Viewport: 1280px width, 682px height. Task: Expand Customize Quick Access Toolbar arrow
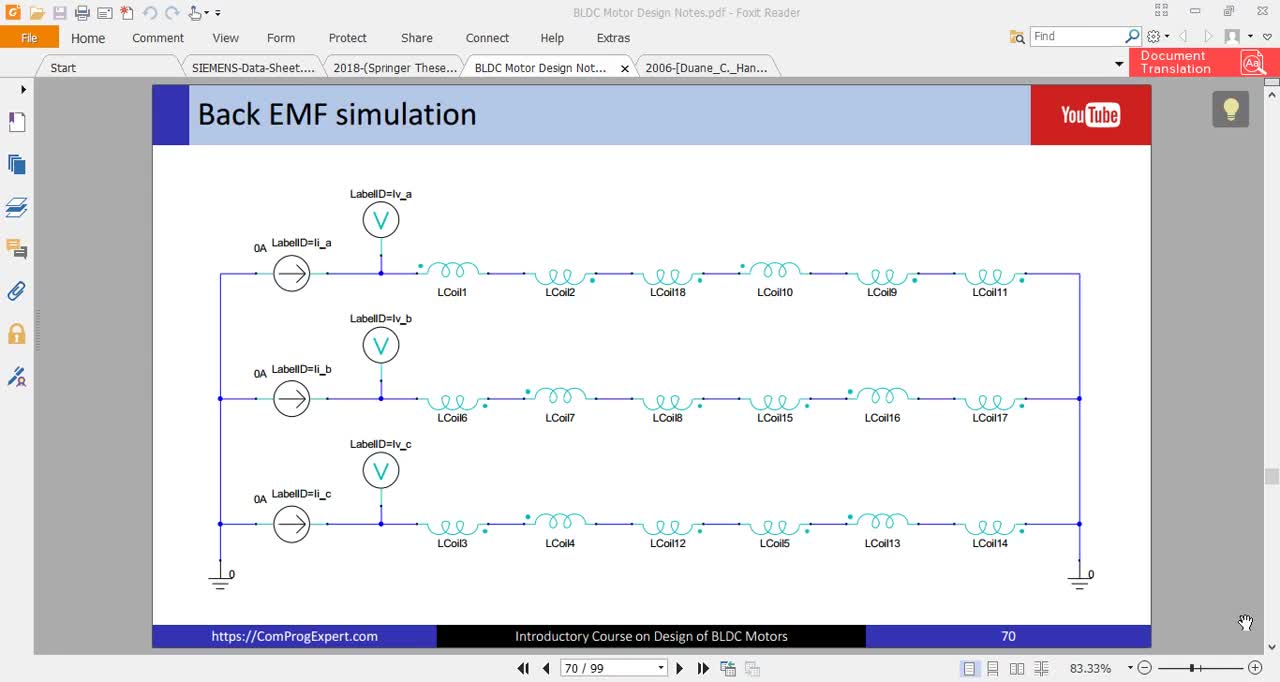click(218, 14)
